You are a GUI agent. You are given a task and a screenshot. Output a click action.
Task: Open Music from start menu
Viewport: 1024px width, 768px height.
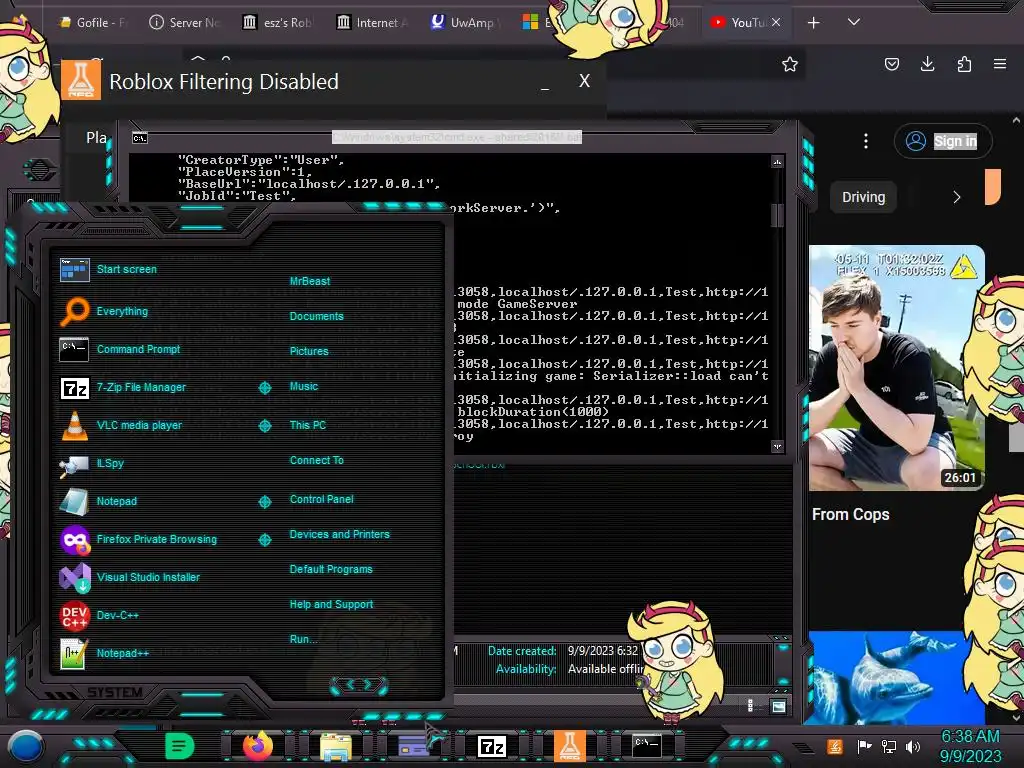click(304, 387)
